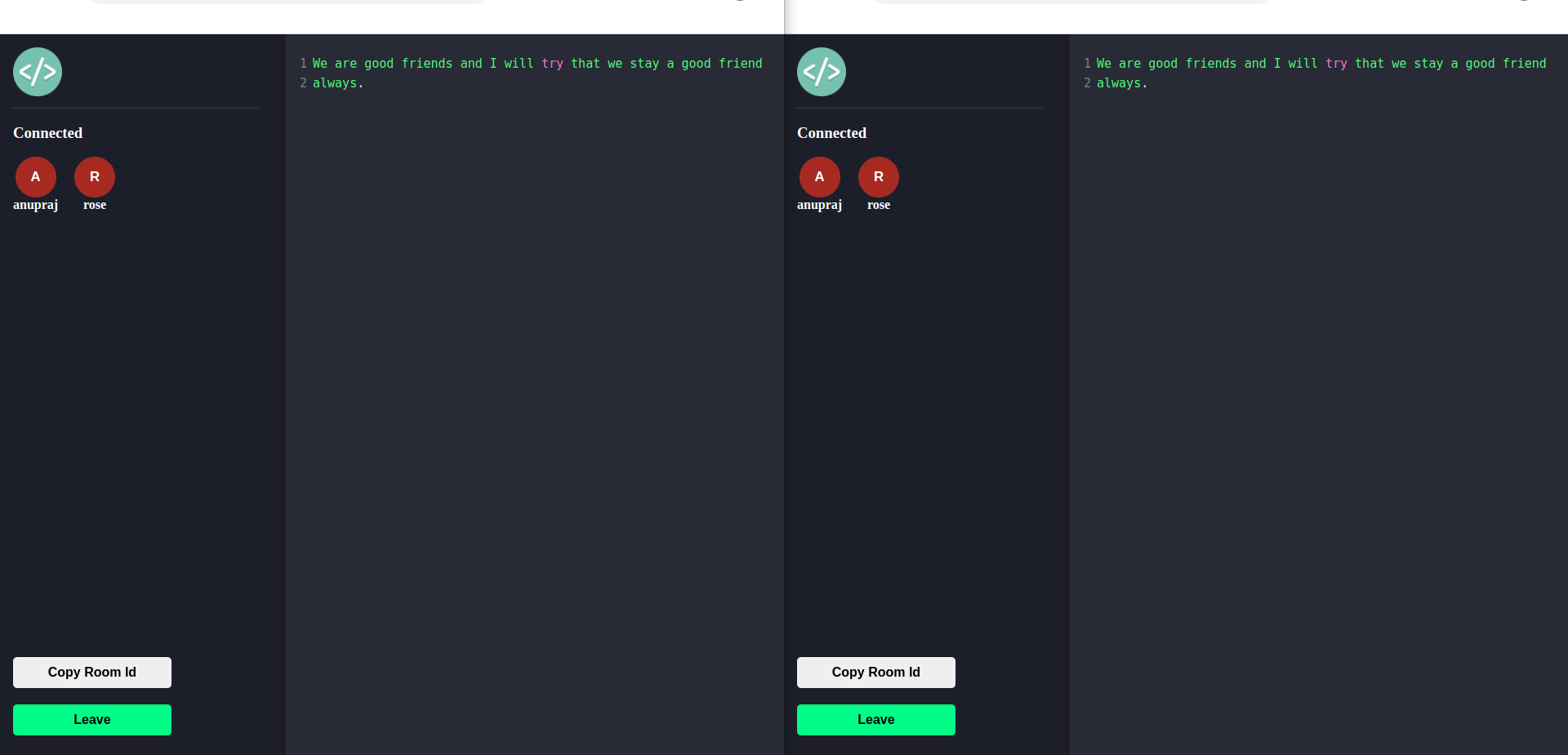The image size is (1568, 755).
Task: Select anupraj's avatar in left Connected list
Action: click(35, 176)
